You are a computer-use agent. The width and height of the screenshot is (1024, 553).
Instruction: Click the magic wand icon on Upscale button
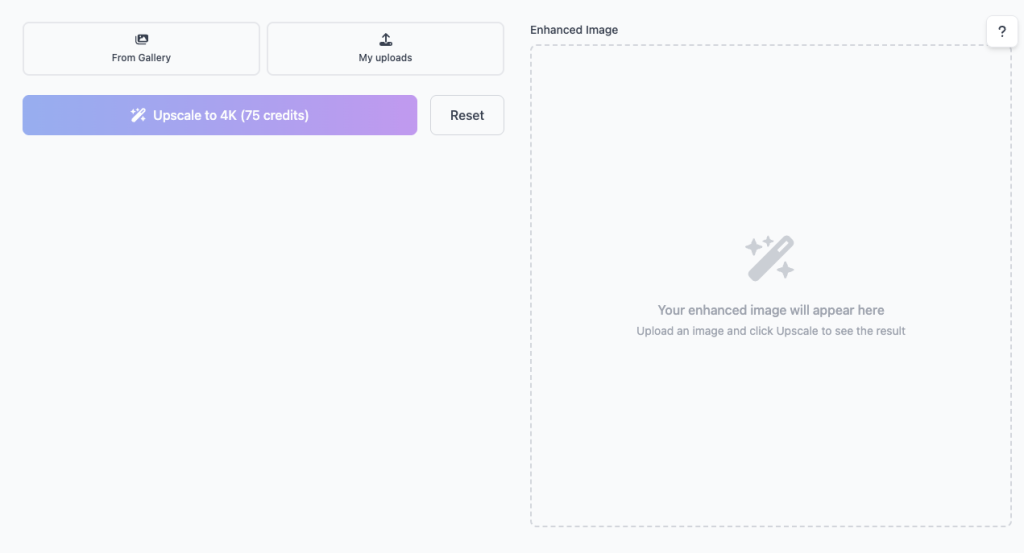(138, 115)
